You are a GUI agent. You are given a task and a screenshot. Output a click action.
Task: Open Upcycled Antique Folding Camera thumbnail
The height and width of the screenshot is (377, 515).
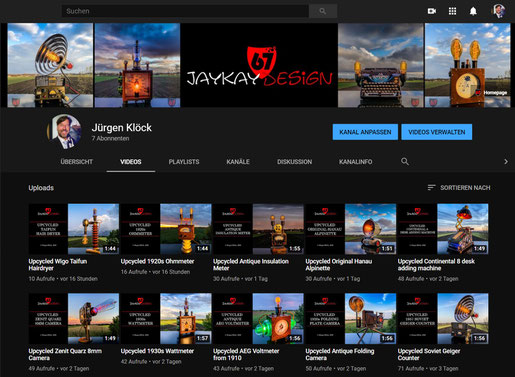(351, 319)
